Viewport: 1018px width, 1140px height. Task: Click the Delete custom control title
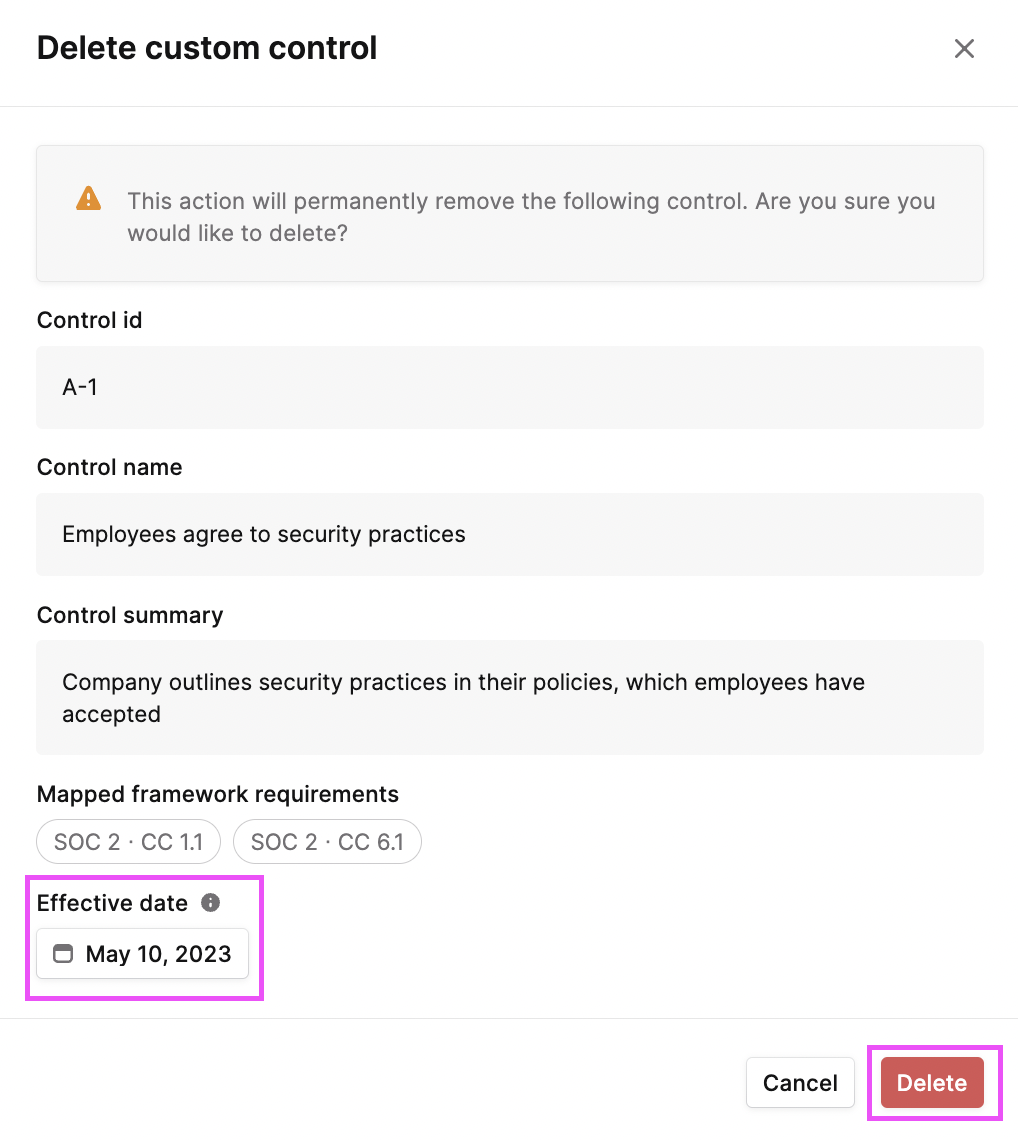click(x=207, y=48)
